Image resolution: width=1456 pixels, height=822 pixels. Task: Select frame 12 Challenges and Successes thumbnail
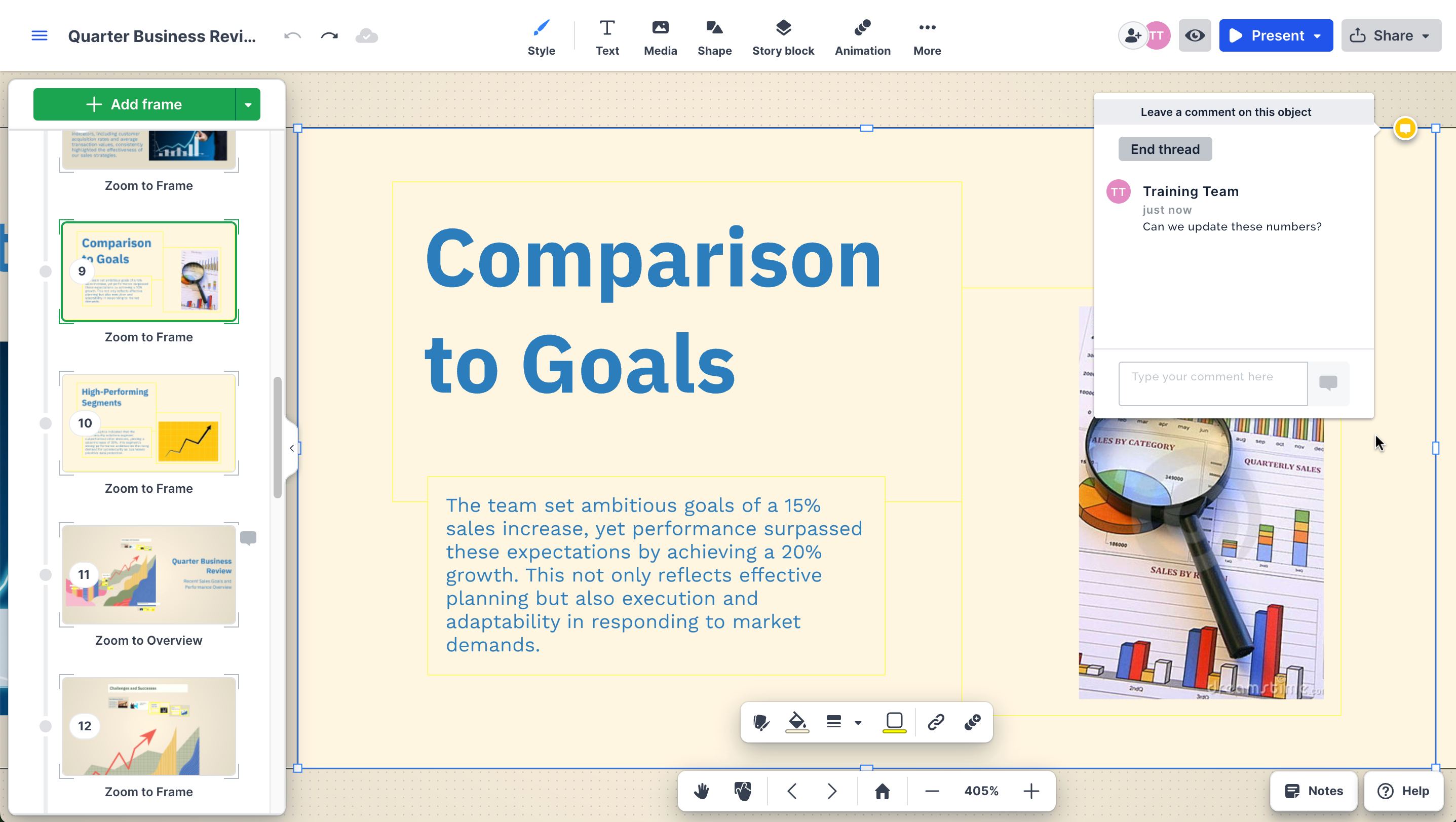coord(148,726)
